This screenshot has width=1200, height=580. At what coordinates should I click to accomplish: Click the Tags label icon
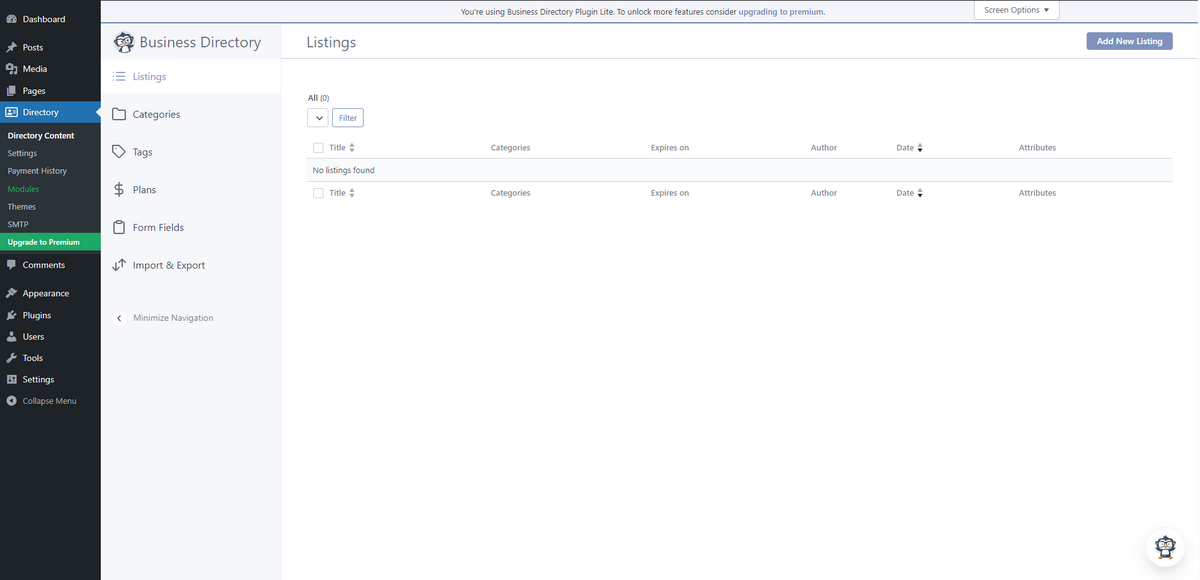click(119, 152)
